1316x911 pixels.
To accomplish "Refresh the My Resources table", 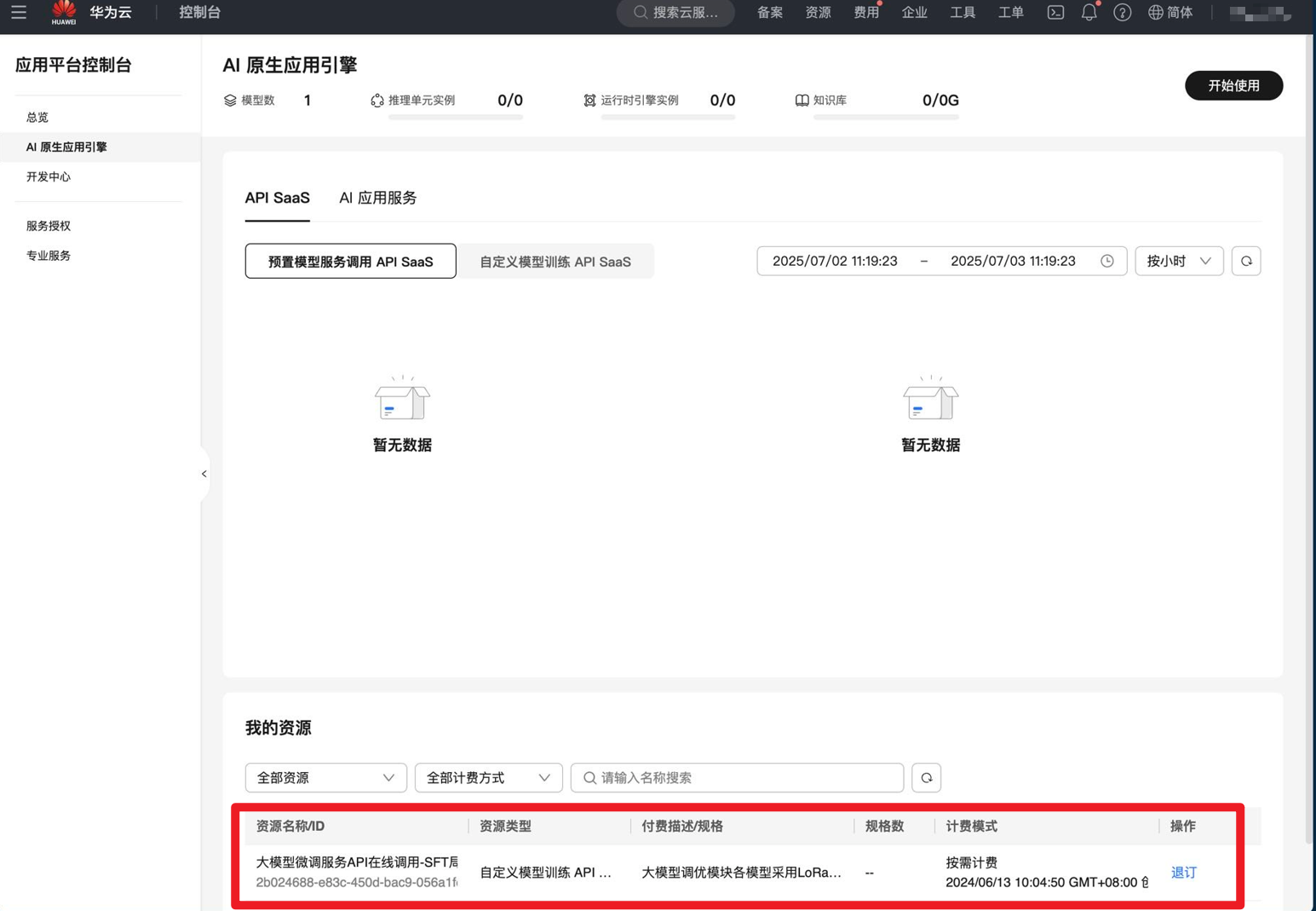I will pos(927,778).
